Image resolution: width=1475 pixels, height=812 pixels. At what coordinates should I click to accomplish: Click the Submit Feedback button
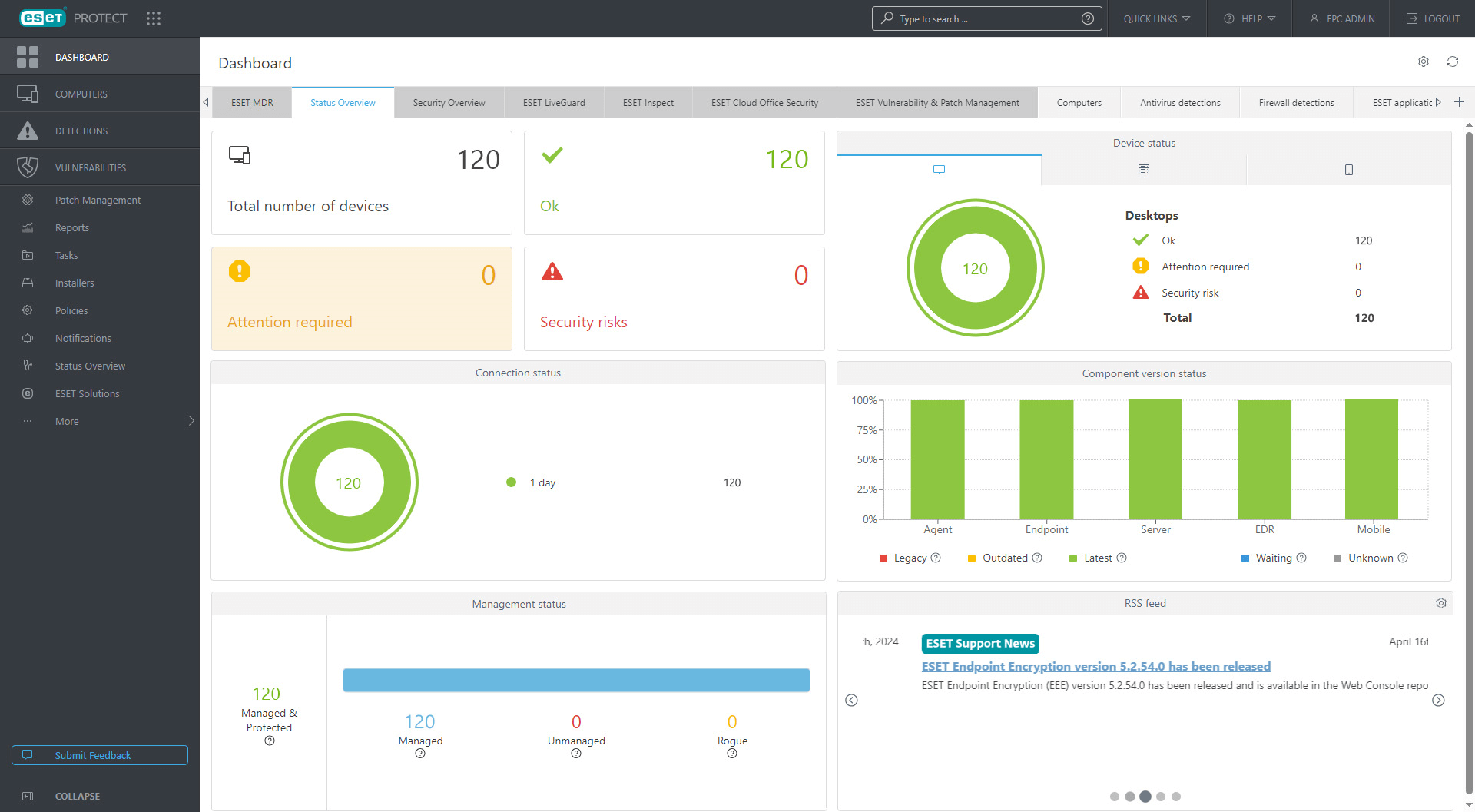[100, 755]
